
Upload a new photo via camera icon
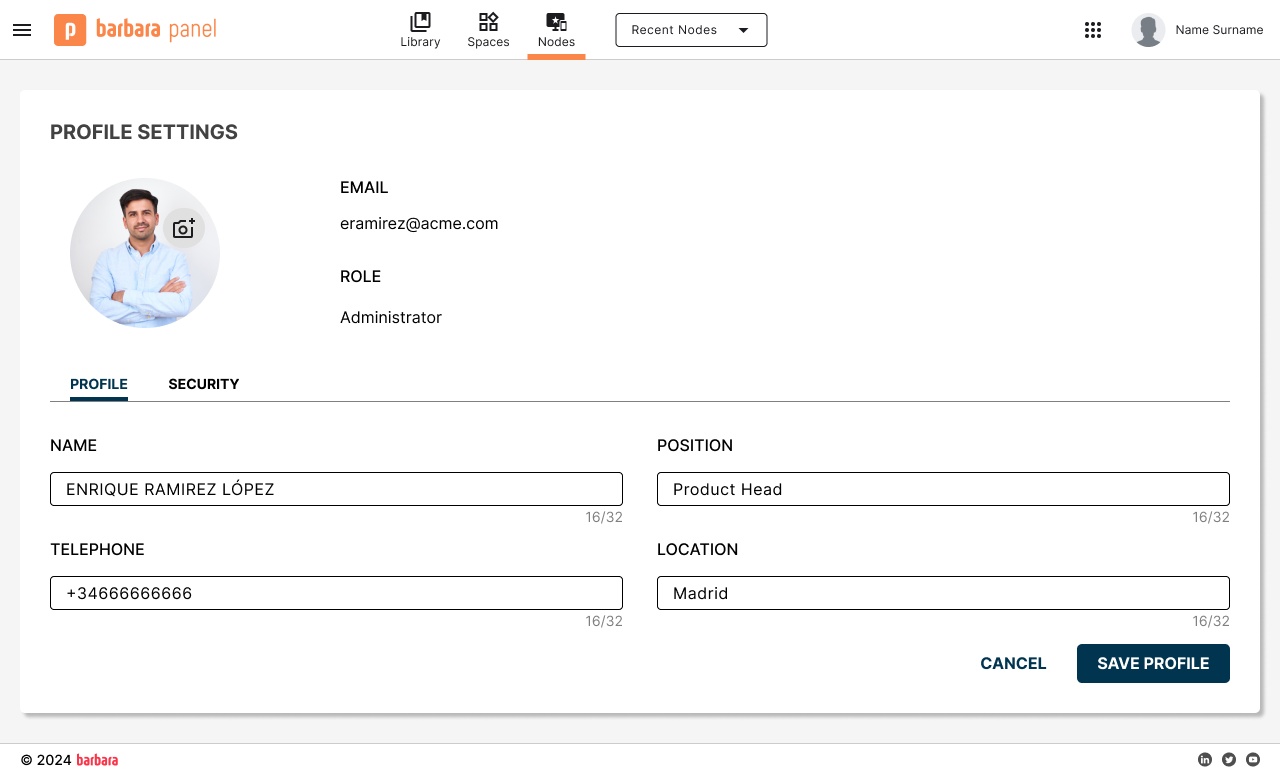[x=184, y=229]
